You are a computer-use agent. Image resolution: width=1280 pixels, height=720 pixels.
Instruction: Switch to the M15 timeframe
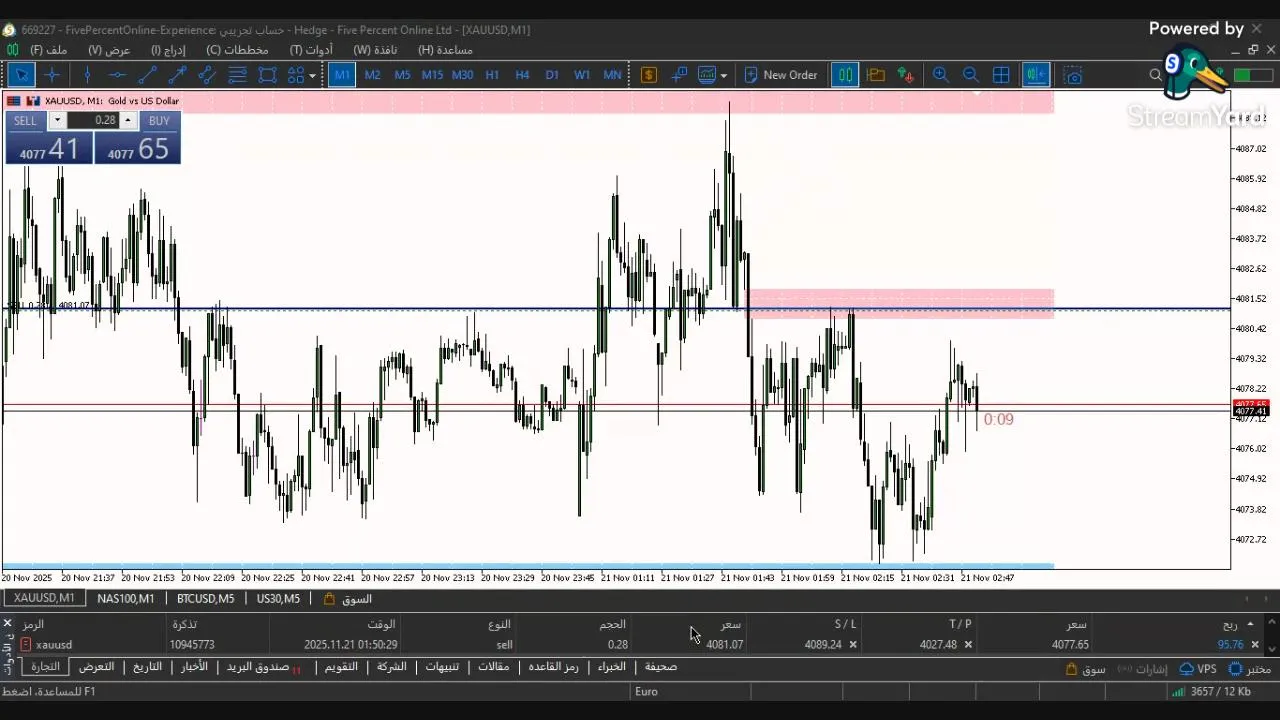(x=432, y=75)
